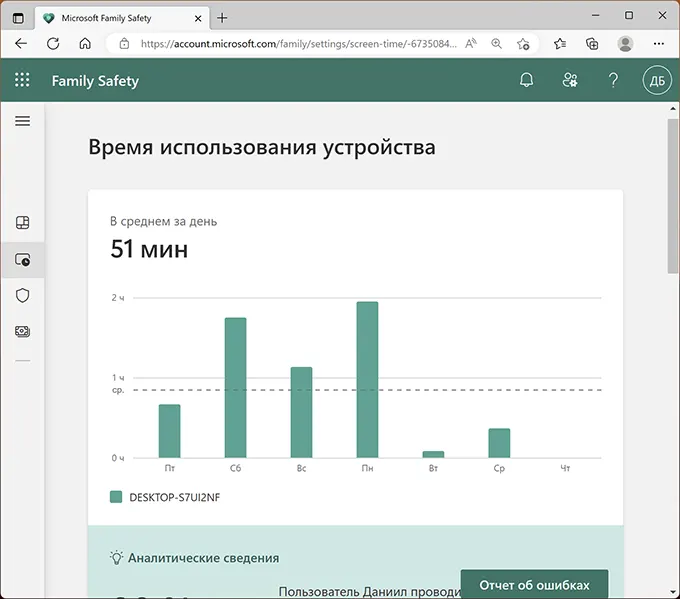Click the Вс bar in chart
680x599 pixels.
pyautogui.click(x=301, y=412)
